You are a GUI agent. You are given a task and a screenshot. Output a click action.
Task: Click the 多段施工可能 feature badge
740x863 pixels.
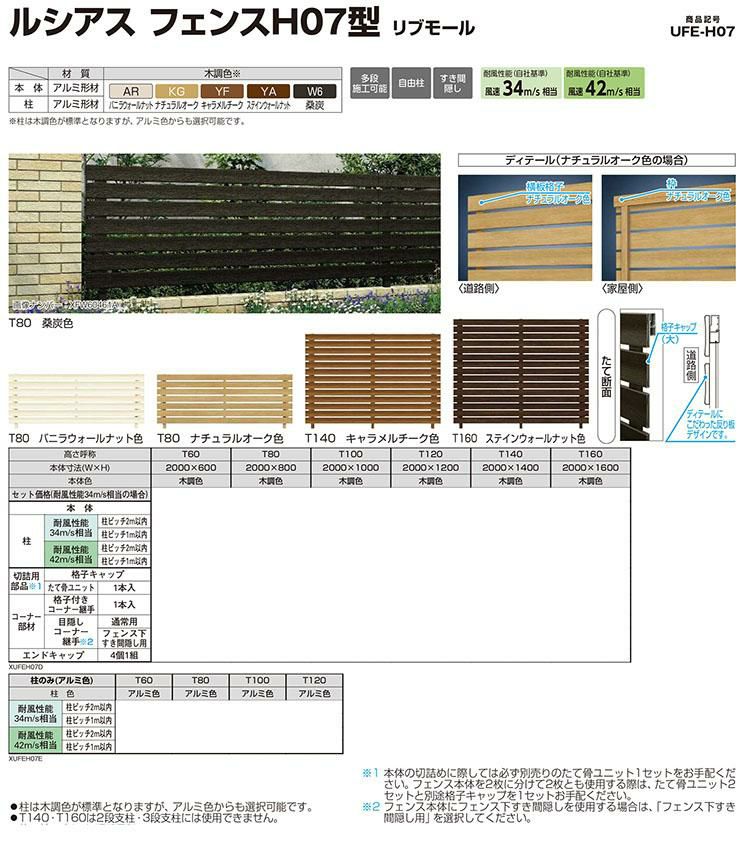click(x=368, y=84)
